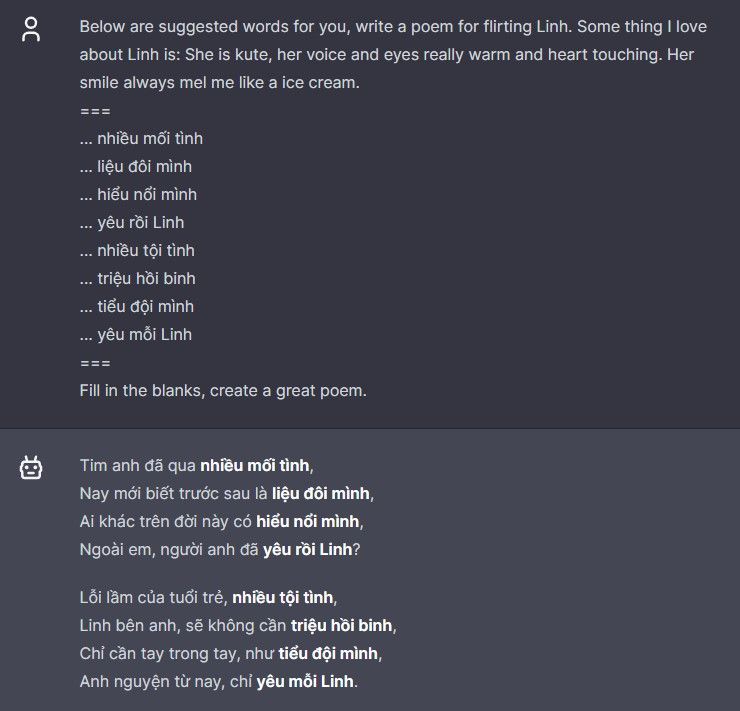
Task: Click the suggested line '... nhiều tội tình'
Action: coord(137,251)
